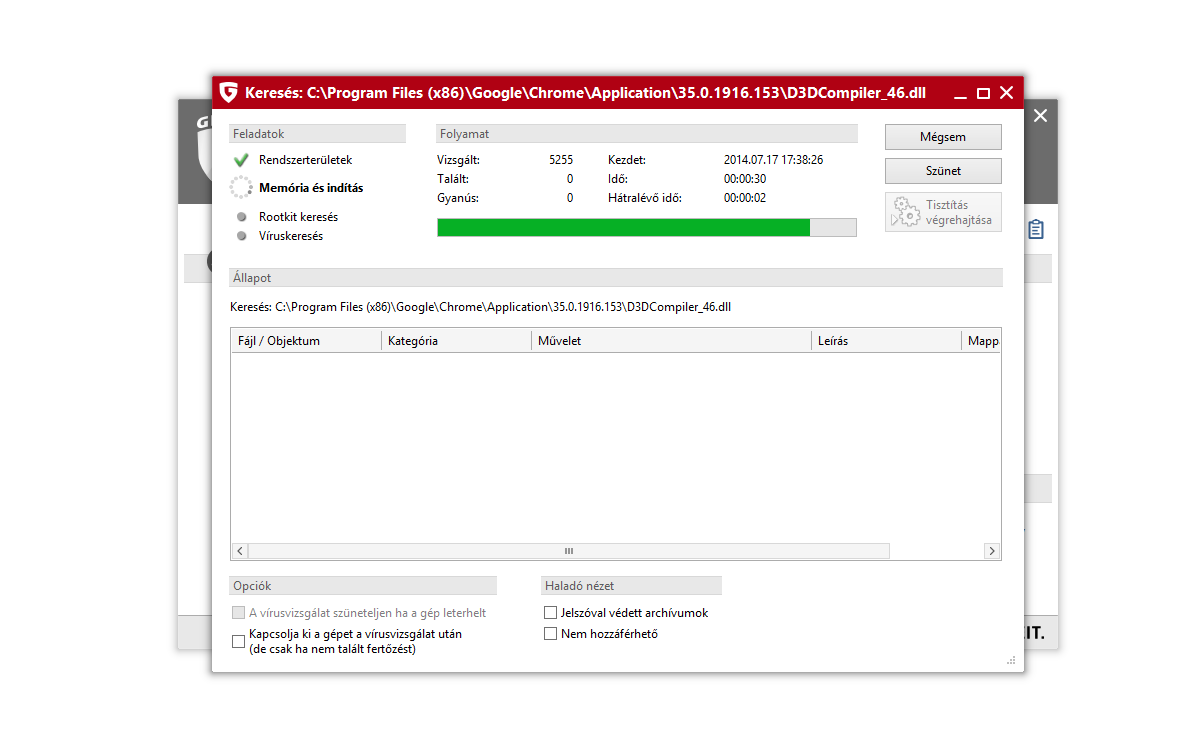The width and height of the screenshot is (1200, 750).
Task: Click the elapsed time '00:00:30'
Action: pyautogui.click(x=745, y=179)
